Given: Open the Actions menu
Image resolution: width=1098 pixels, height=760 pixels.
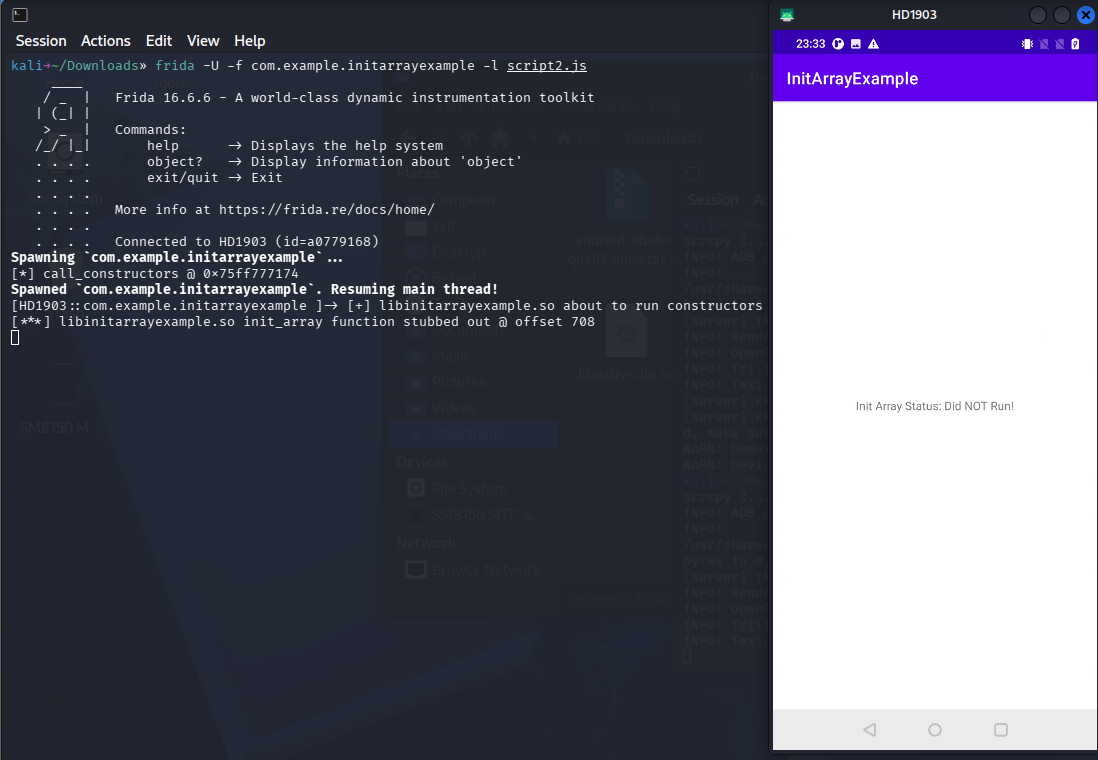Looking at the screenshot, I should point(106,41).
